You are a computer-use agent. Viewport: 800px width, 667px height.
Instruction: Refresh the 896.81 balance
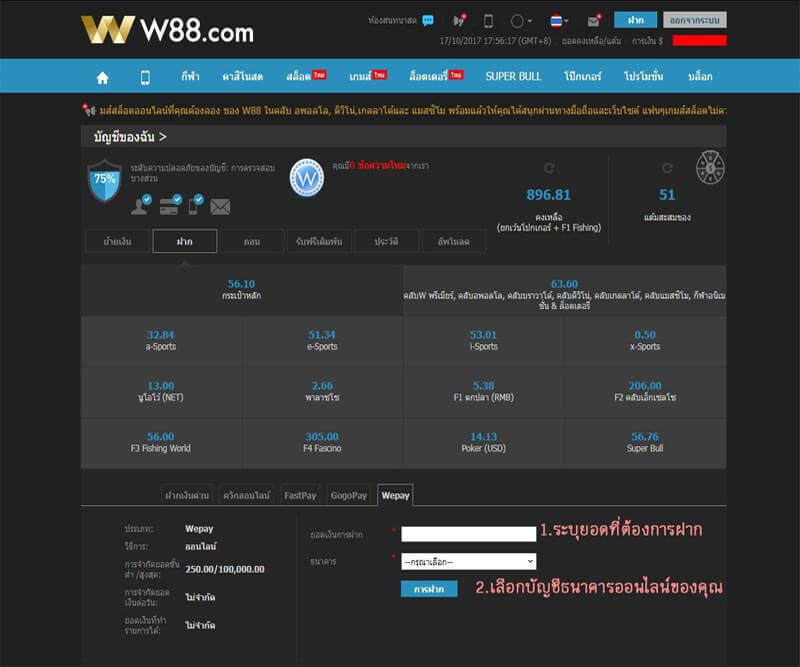[x=549, y=168]
